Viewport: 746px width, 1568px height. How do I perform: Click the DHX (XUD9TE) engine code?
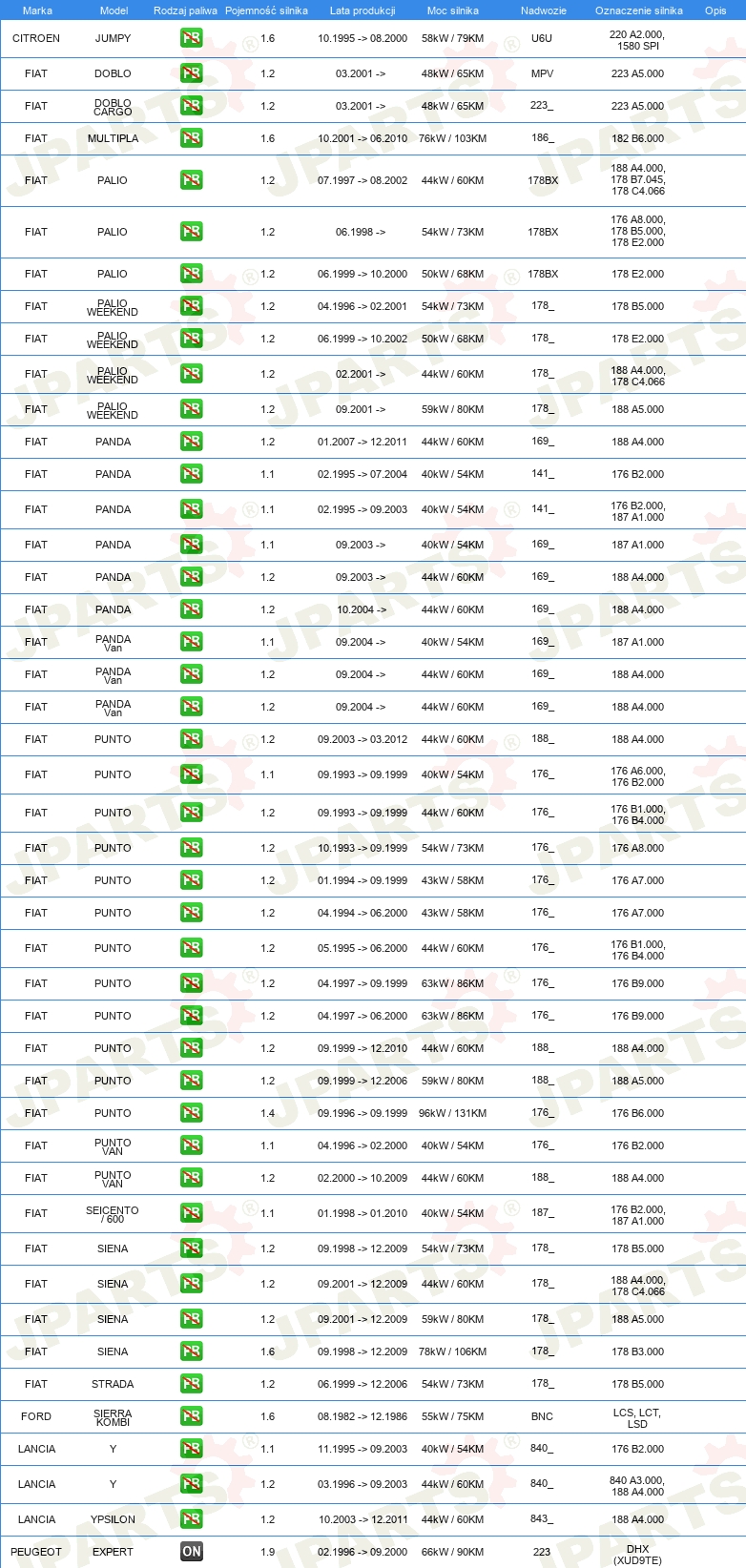[637, 1555]
